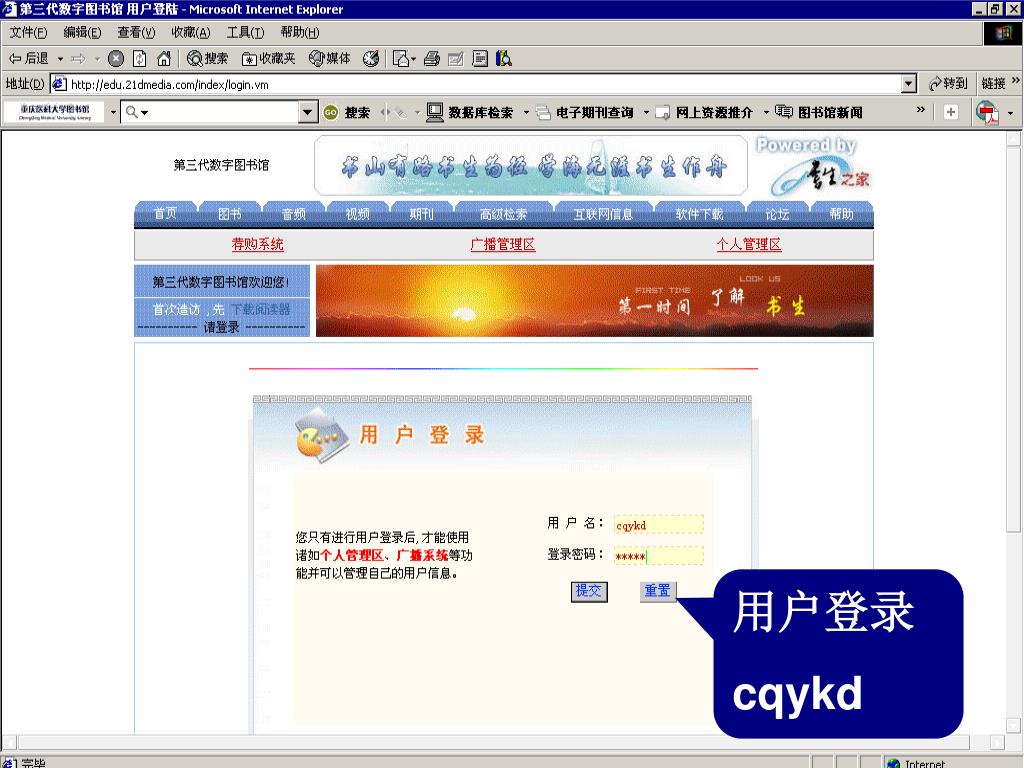Open the 帮助(H) menu
This screenshot has width=1024, height=768.
point(300,32)
